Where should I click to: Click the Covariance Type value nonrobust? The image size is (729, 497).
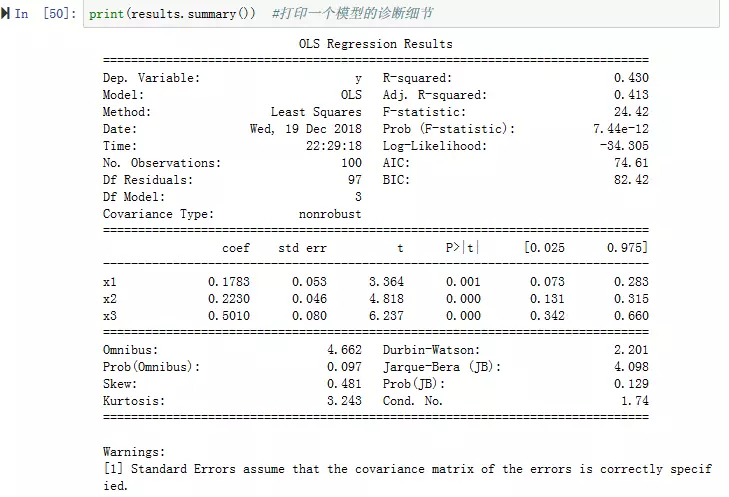click(x=330, y=214)
